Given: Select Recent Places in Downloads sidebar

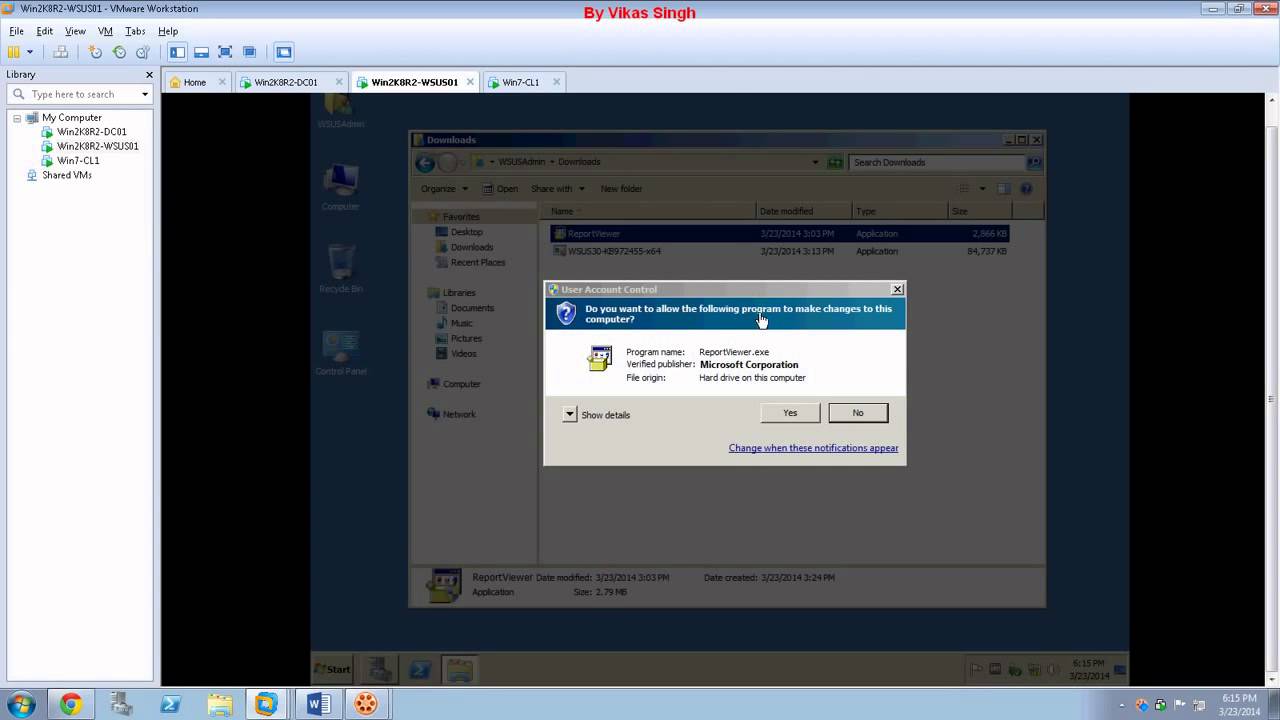Looking at the screenshot, I should pyautogui.click(x=477, y=262).
